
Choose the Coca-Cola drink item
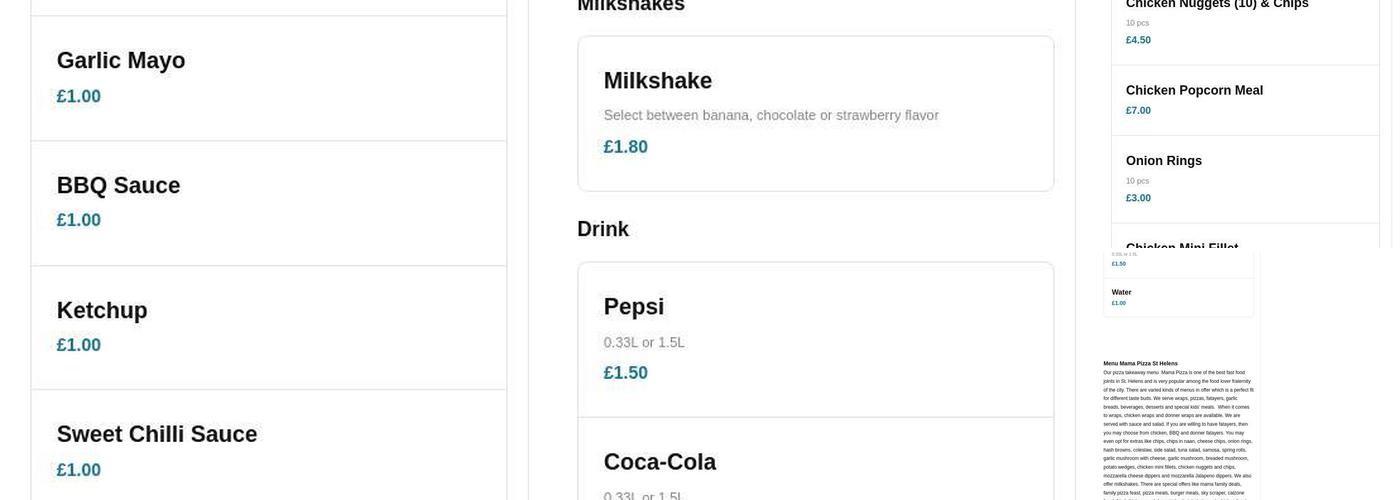point(659,462)
